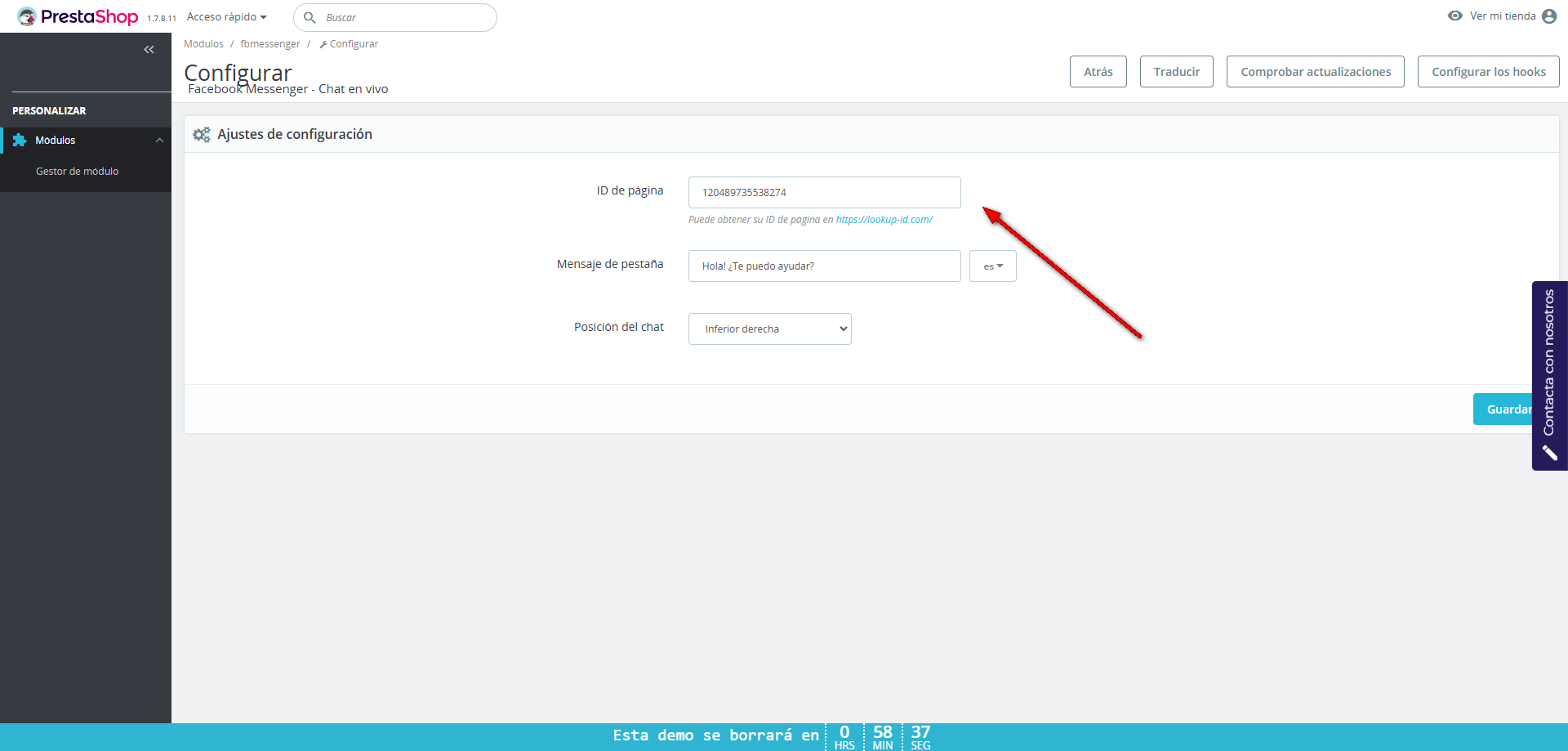Go to the Modulos breadcrumb
Image resolution: width=1568 pixels, height=751 pixels.
[x=203, y=44]
